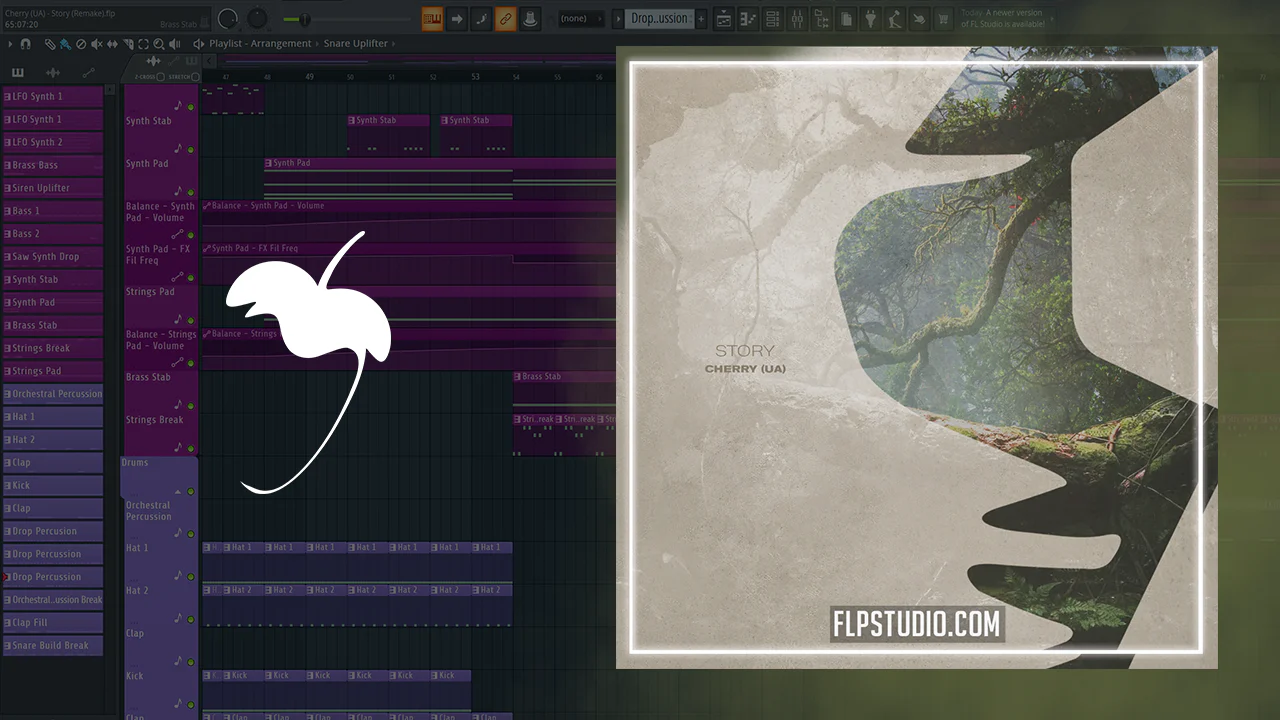Viewport: 1280px width, 720px height.
Task: Show automation clips with the picker automation icon
Action: tap(88, 73)
